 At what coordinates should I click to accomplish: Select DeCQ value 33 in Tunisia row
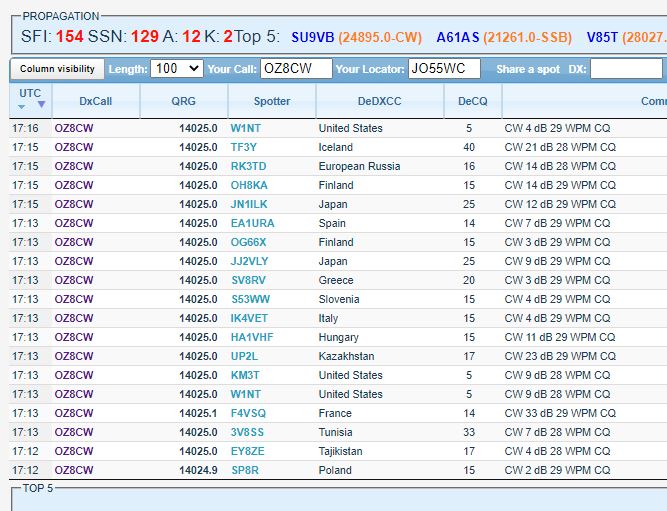pos(469,432)
